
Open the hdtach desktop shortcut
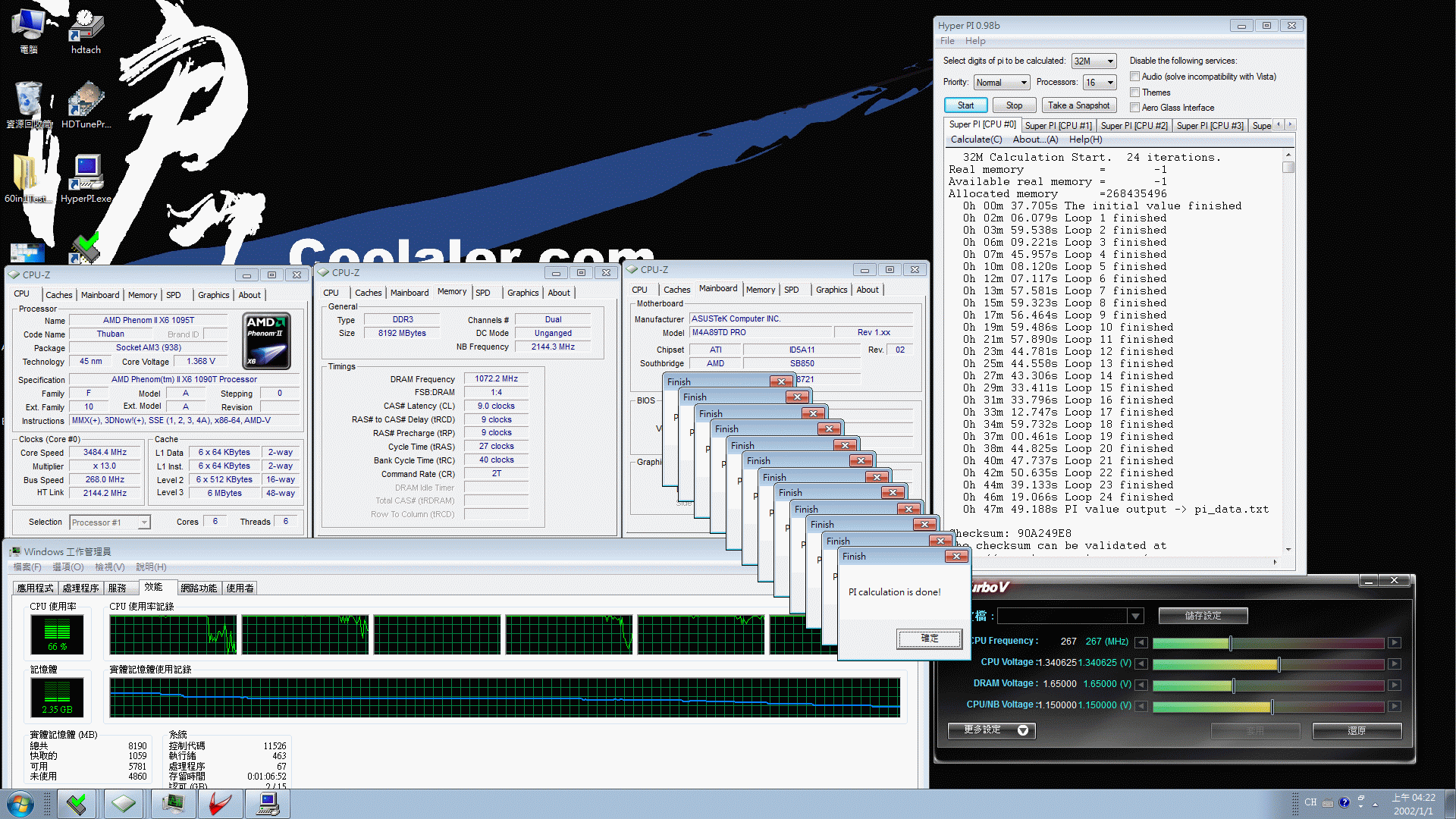click(x=86, y=32)
